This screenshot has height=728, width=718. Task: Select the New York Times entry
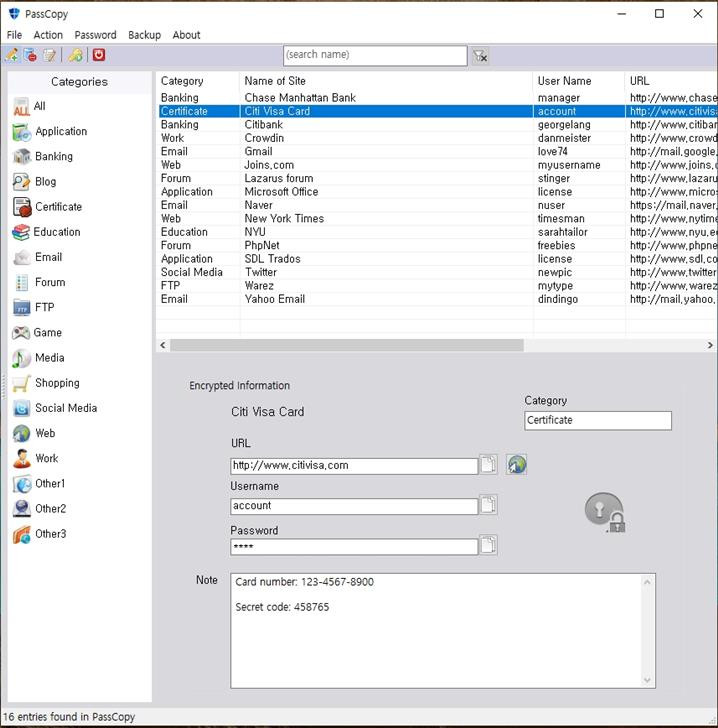(x=437, y=219)
